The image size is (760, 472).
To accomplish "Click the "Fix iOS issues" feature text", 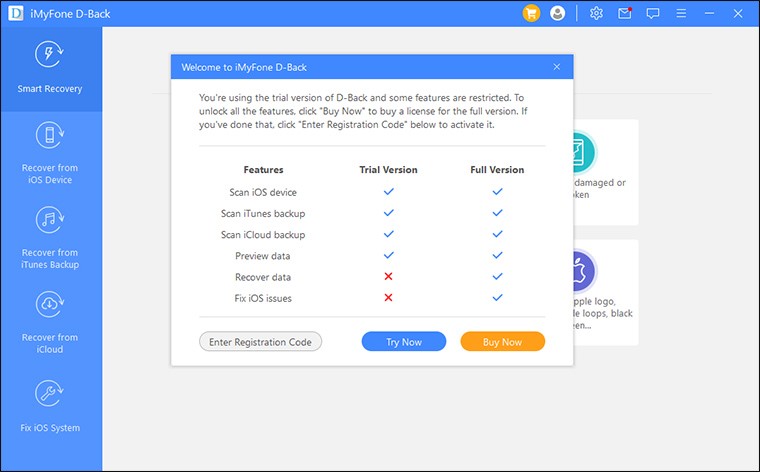I will pos(263,299).
